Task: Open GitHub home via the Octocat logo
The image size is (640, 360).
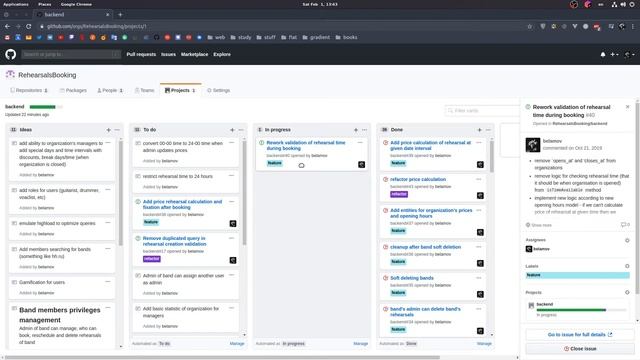Action: (x=11, y=54)
